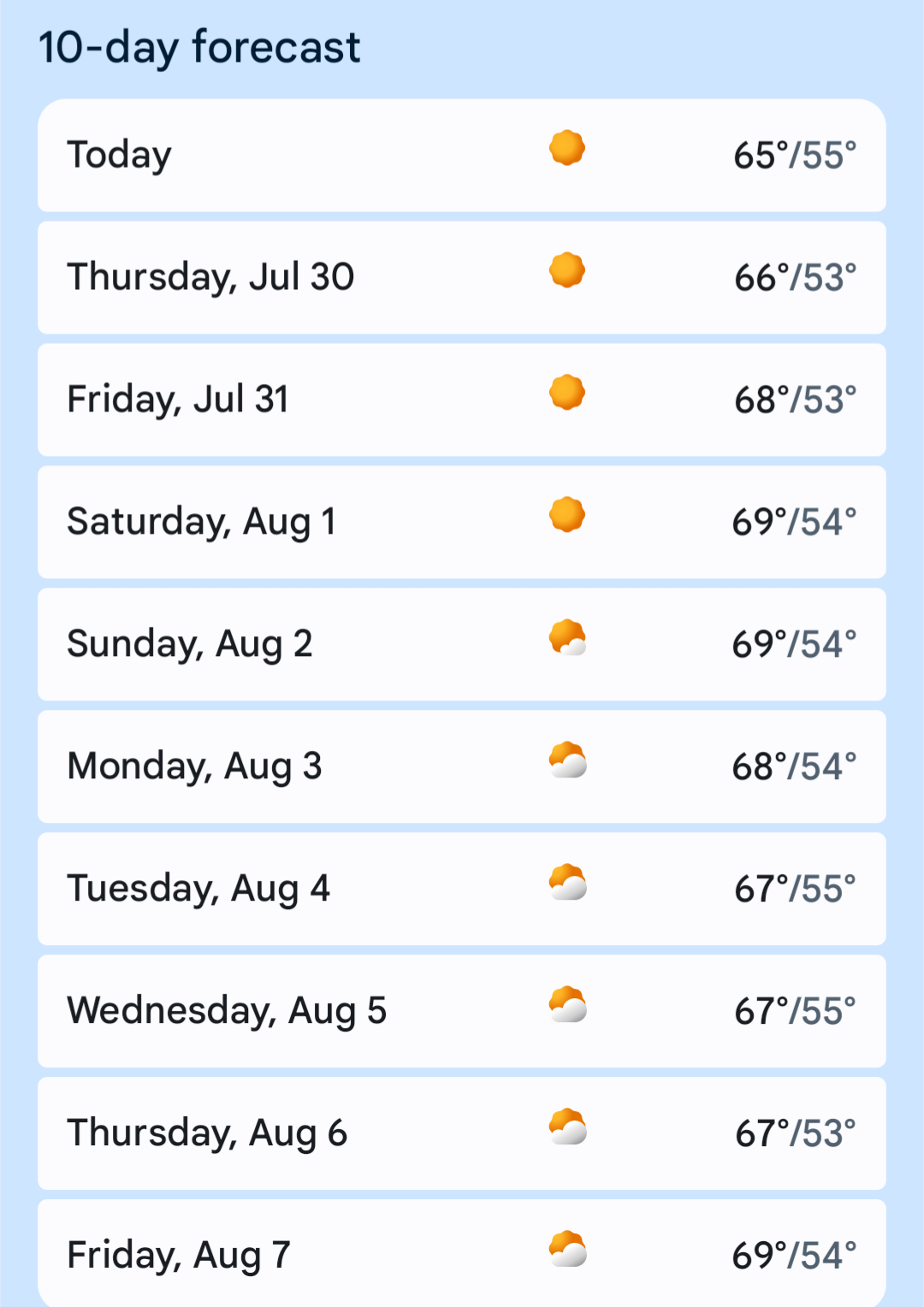Tap the partly cloudy icon for Wednesday, Aug 5
Viewport: 924px width, 1307px height.
[568, 1004]
